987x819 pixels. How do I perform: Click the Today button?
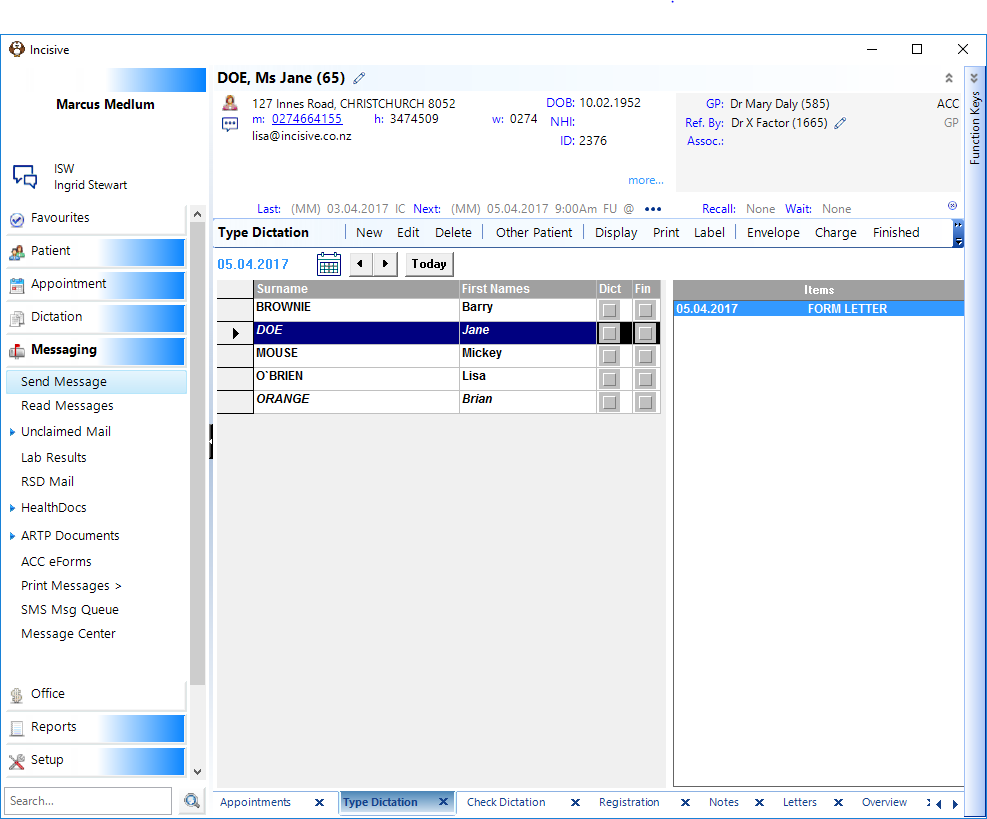429,264
